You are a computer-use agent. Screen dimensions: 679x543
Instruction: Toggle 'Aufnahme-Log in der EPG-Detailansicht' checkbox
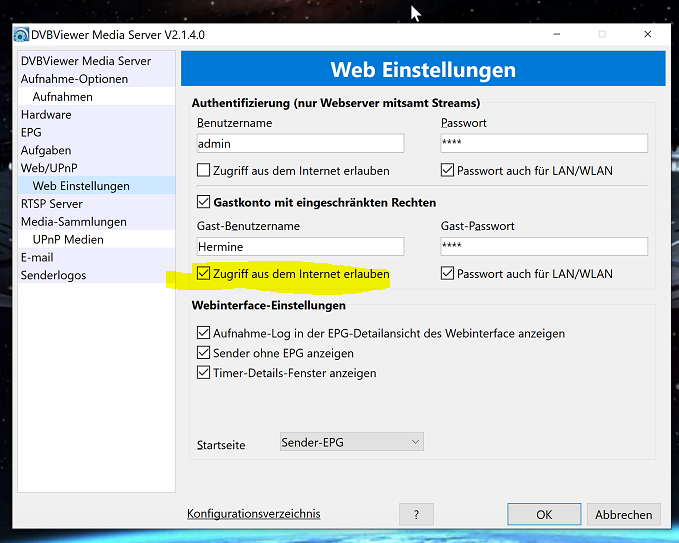click(x=203, y=333)
